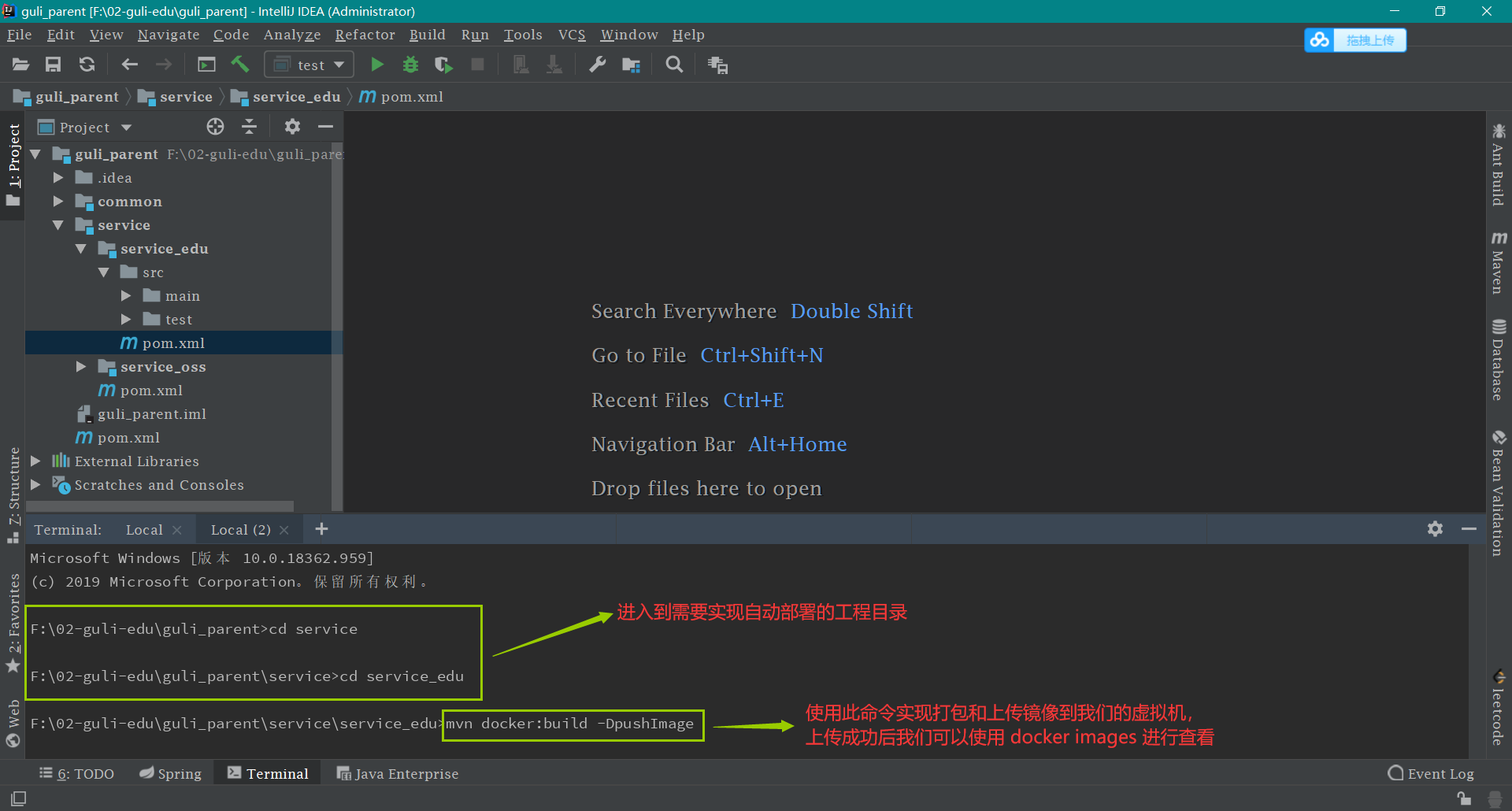Click the Synchronize refresh icon
1512x811 pixels.
(x=87, y=65)
